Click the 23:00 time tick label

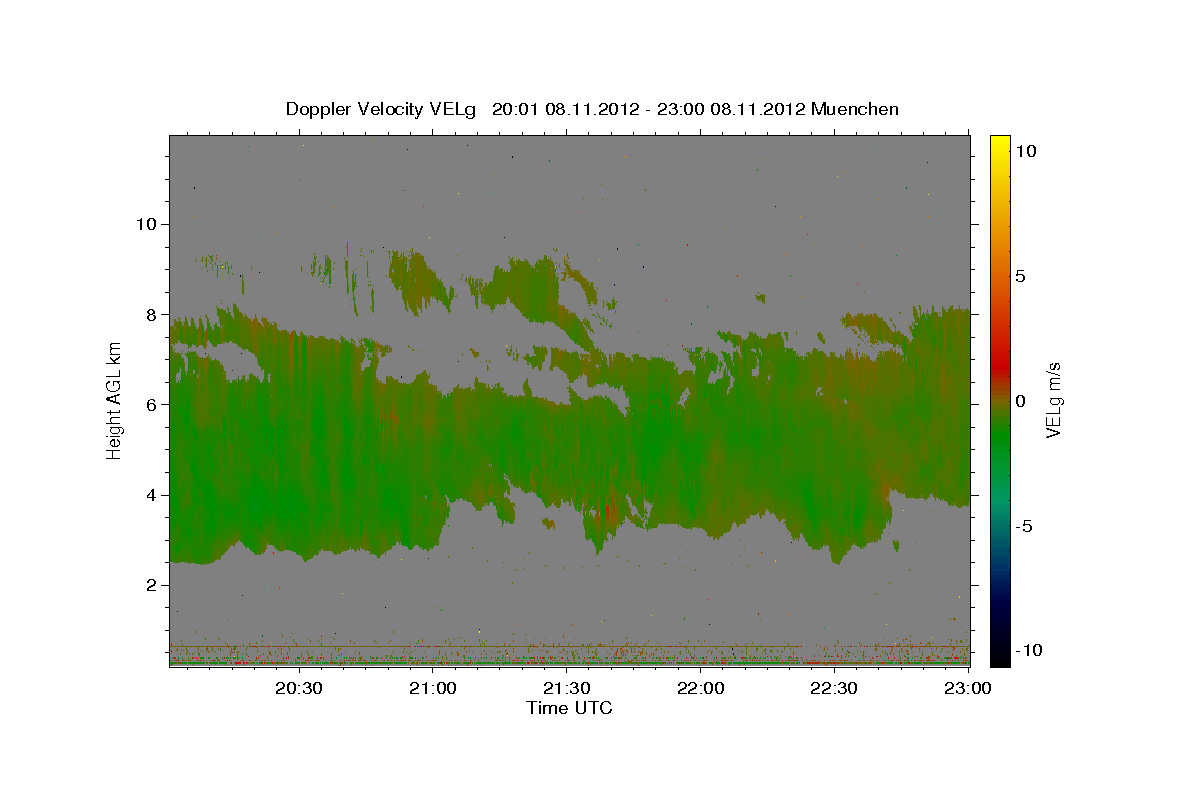[x=967, y=688]
